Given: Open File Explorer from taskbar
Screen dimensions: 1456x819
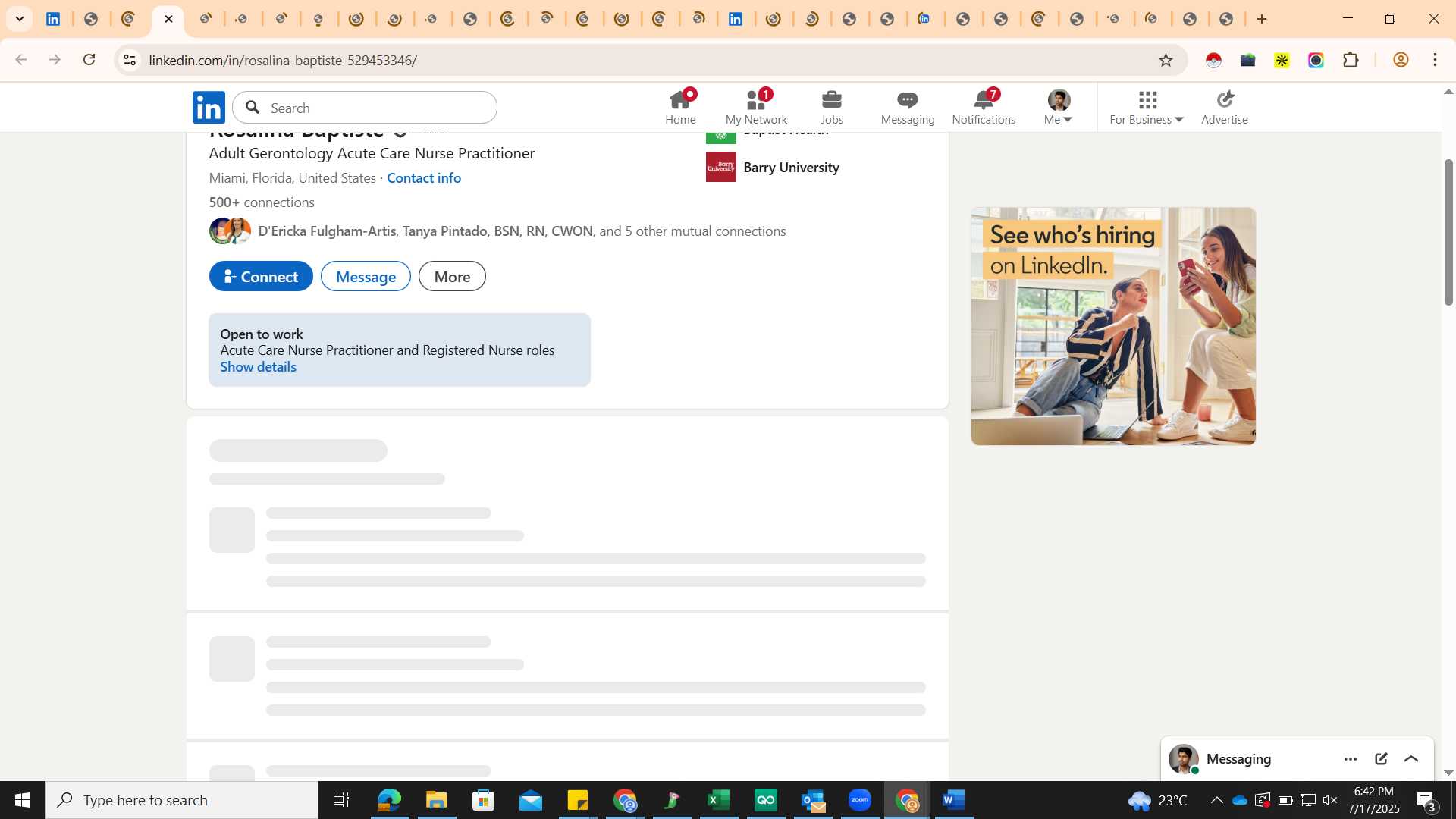Looking at the screenshot, I should (x=436, y=800).
